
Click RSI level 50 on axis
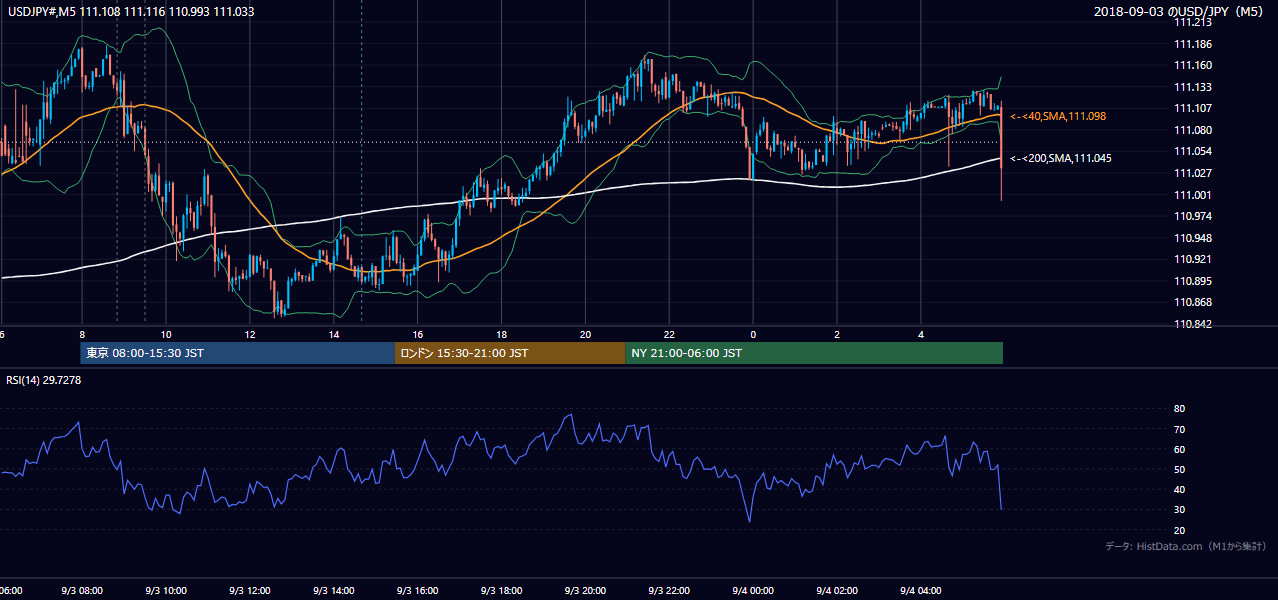(1179, 469)
